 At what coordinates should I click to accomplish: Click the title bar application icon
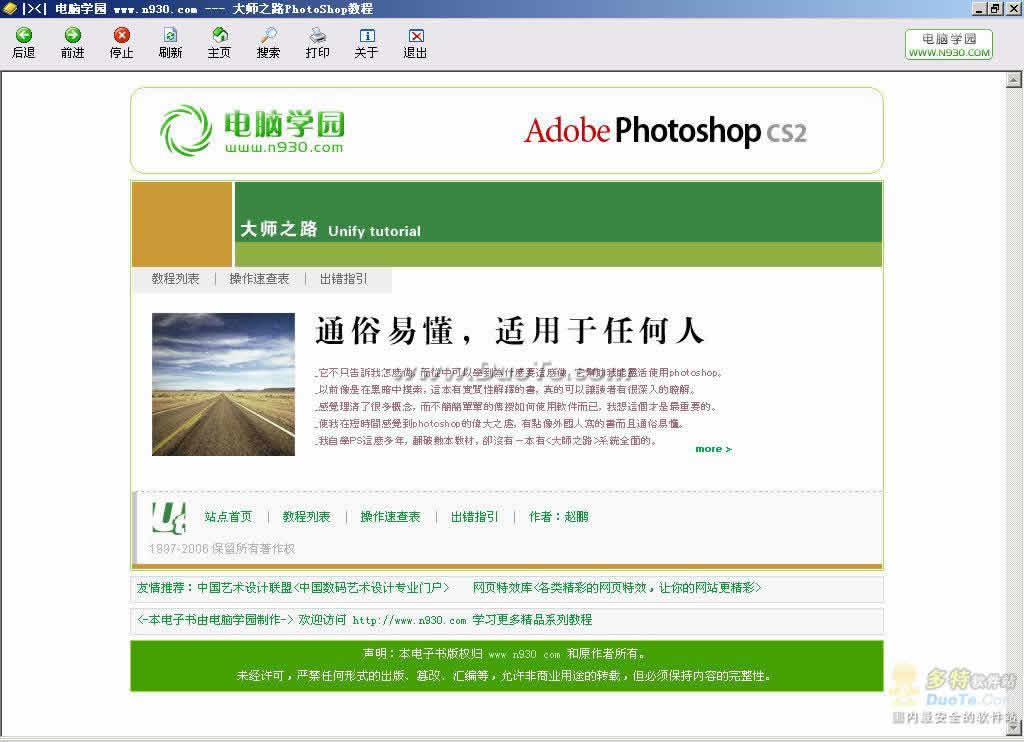pos(9,8)
